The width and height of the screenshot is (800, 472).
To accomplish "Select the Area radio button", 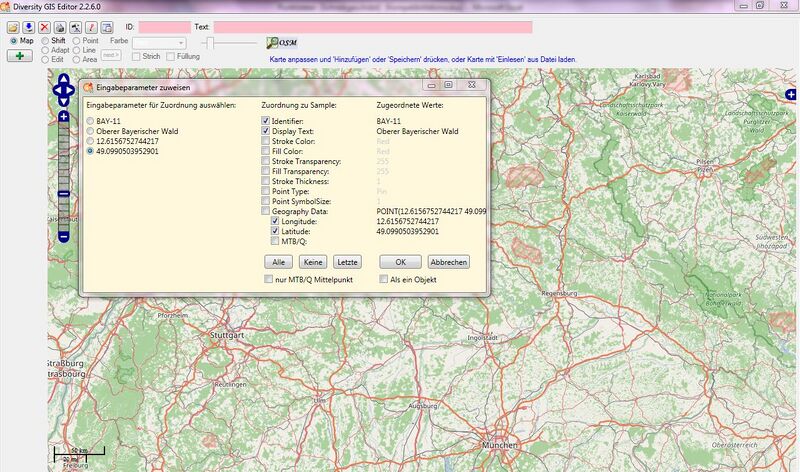I will (x=77, y=59).
